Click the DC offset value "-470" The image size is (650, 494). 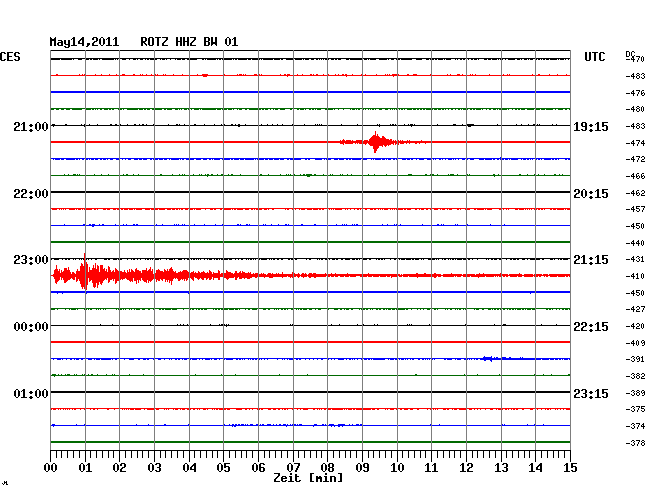coord(636,59)
